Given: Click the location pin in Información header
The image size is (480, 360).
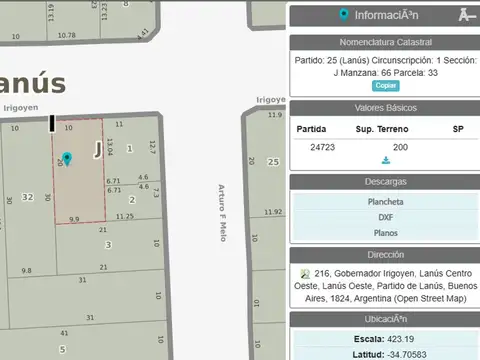Looking at the screenshot, I should tap(344, 15).
